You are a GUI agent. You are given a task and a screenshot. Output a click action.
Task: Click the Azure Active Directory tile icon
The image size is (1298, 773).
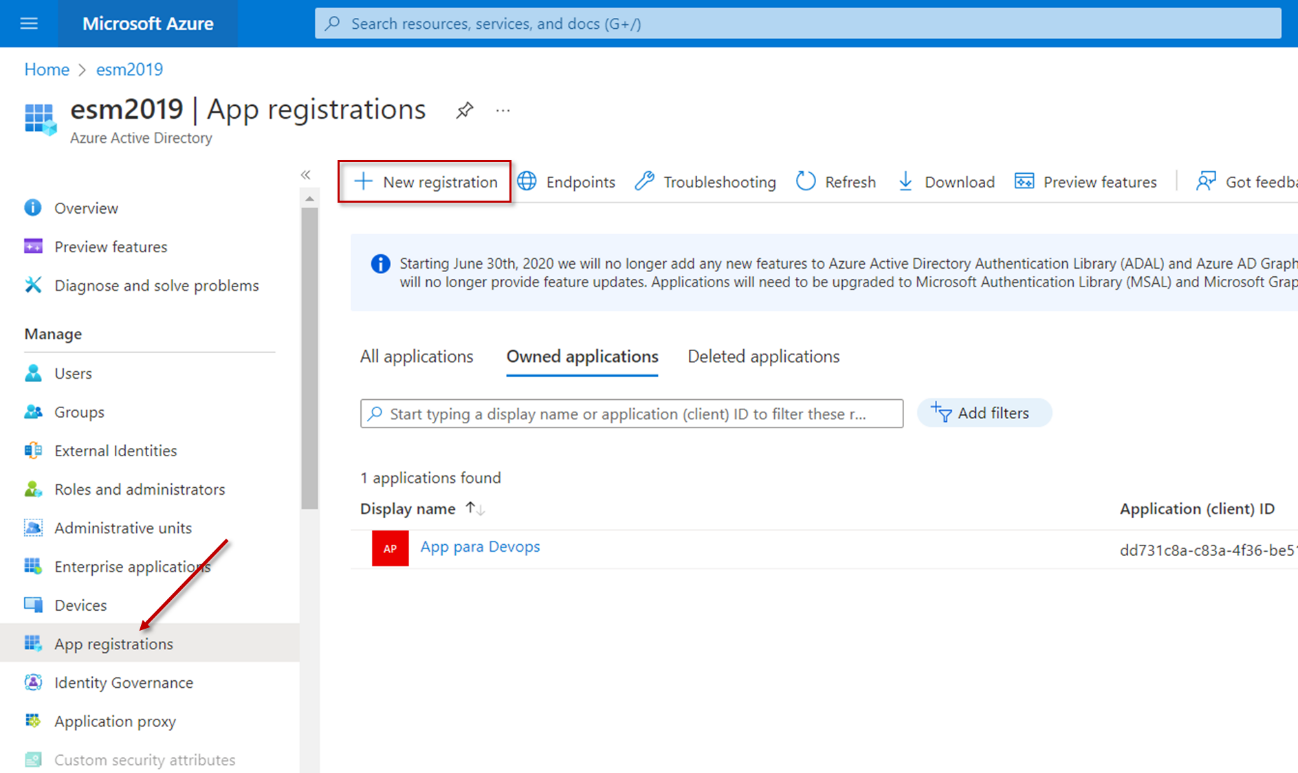[40, 119]
